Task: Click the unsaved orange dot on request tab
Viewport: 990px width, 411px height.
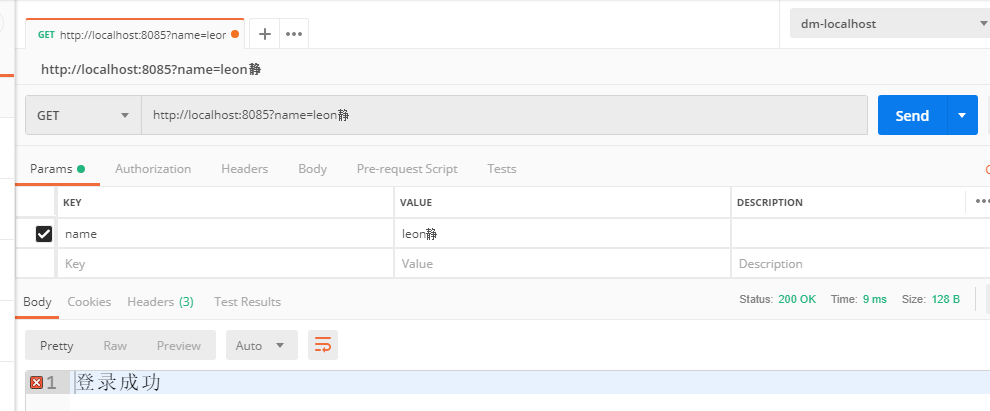Action: pyautogui.click(x=235, y=34)
